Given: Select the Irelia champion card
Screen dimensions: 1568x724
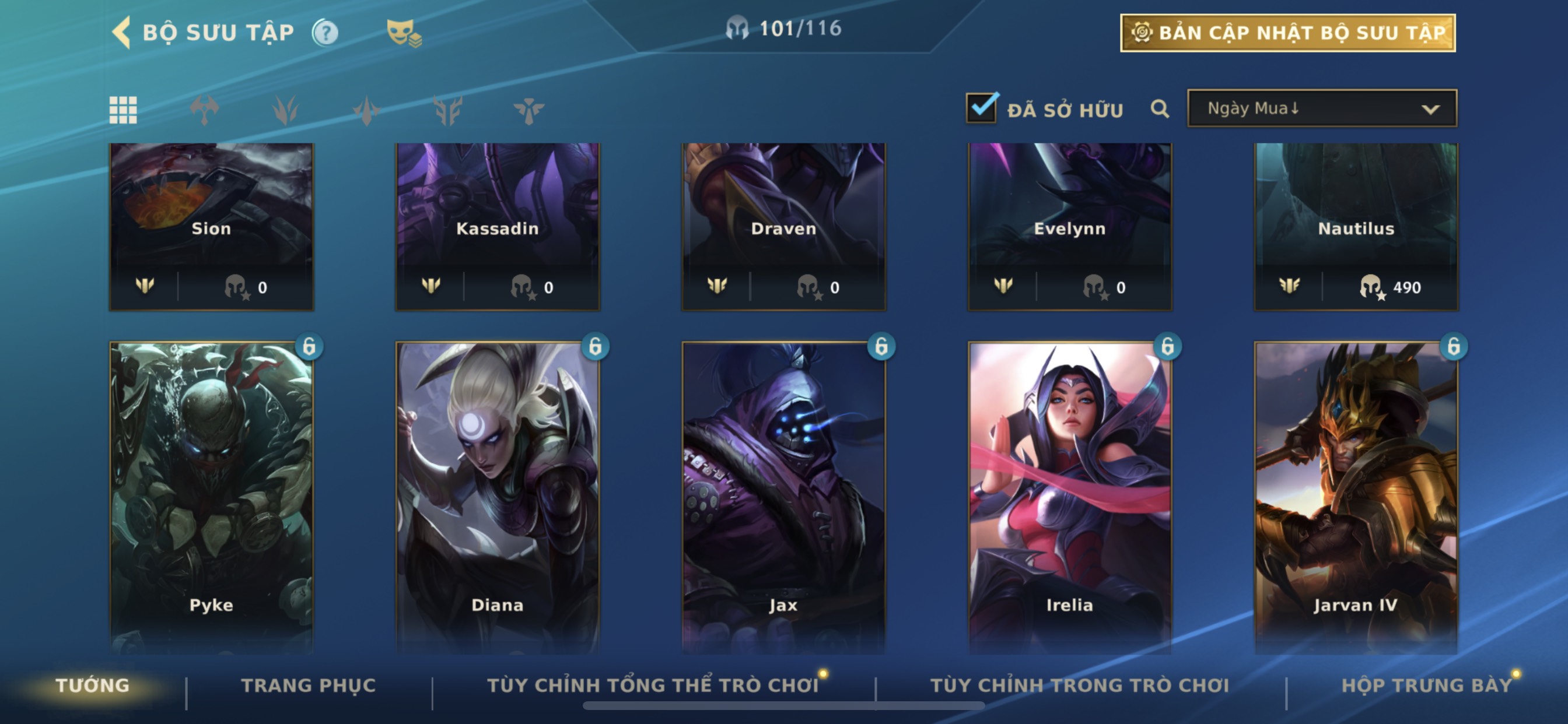Looking at the screenshot, I should (x=1069, y=497).
